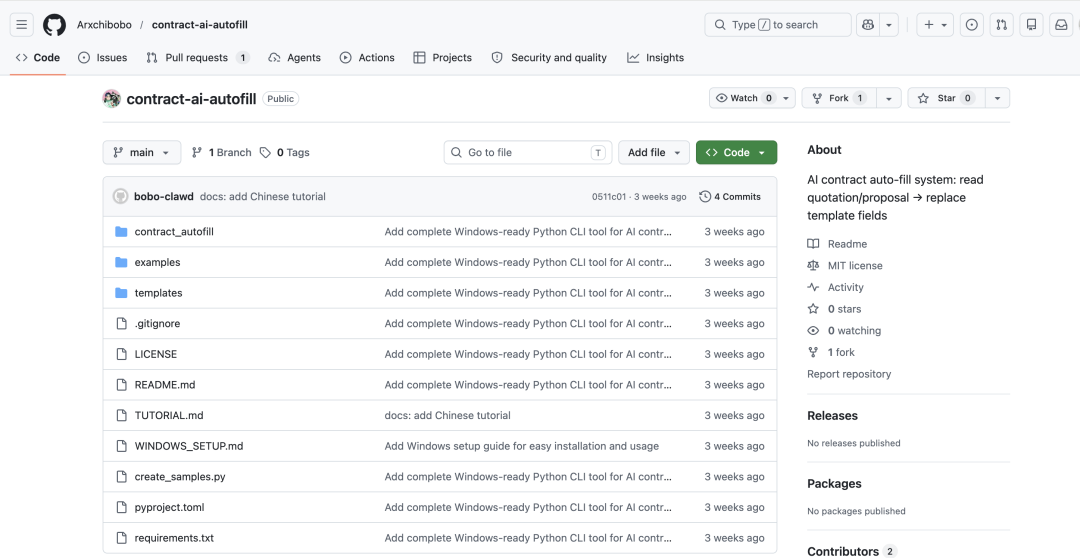View the 1 fork link
The width and height of the screenshot is (1080, 558).
tap(841, 352)
